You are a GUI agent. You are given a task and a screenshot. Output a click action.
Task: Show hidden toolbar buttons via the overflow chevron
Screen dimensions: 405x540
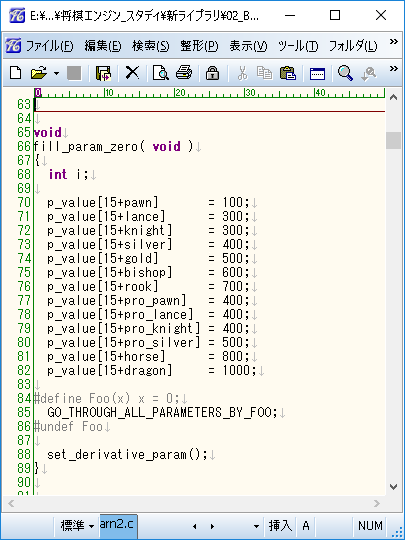394,69
